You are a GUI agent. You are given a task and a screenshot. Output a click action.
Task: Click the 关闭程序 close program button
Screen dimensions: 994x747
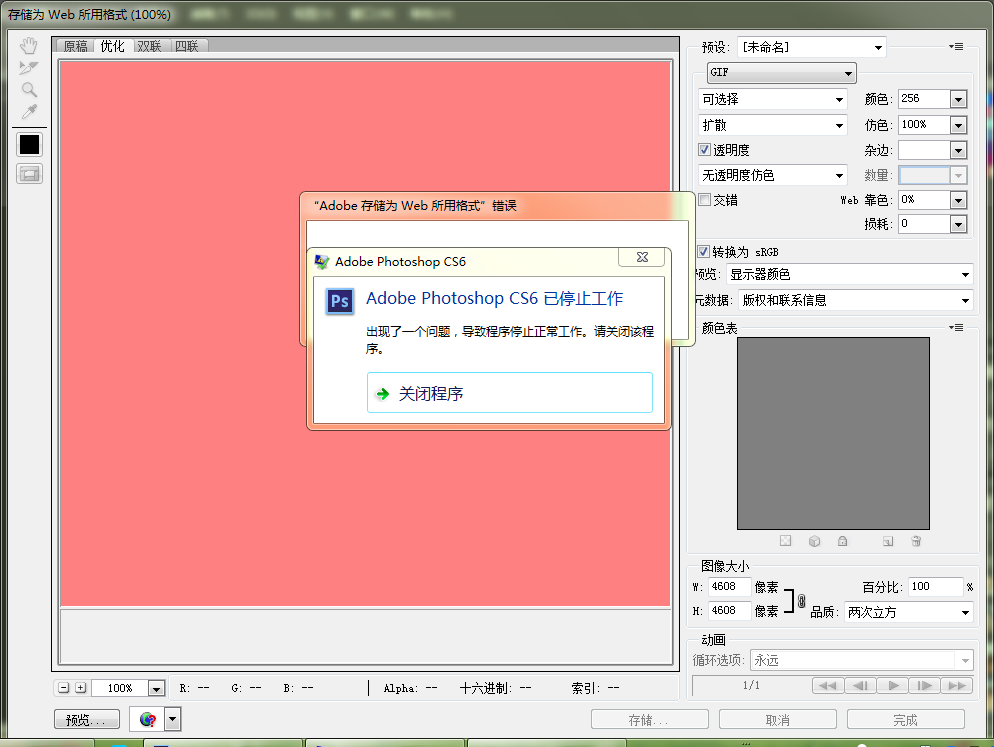[510, 393]
